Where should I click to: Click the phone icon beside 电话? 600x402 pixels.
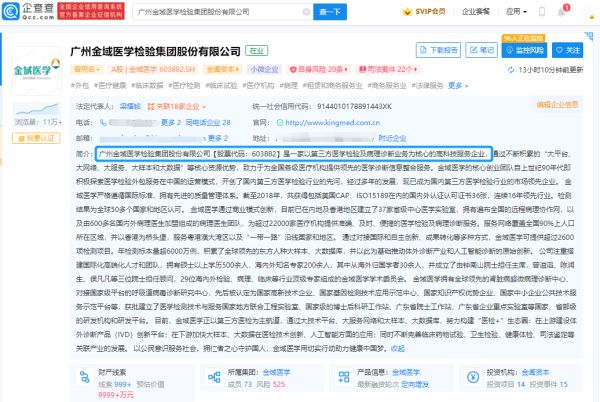pos(103,122)
